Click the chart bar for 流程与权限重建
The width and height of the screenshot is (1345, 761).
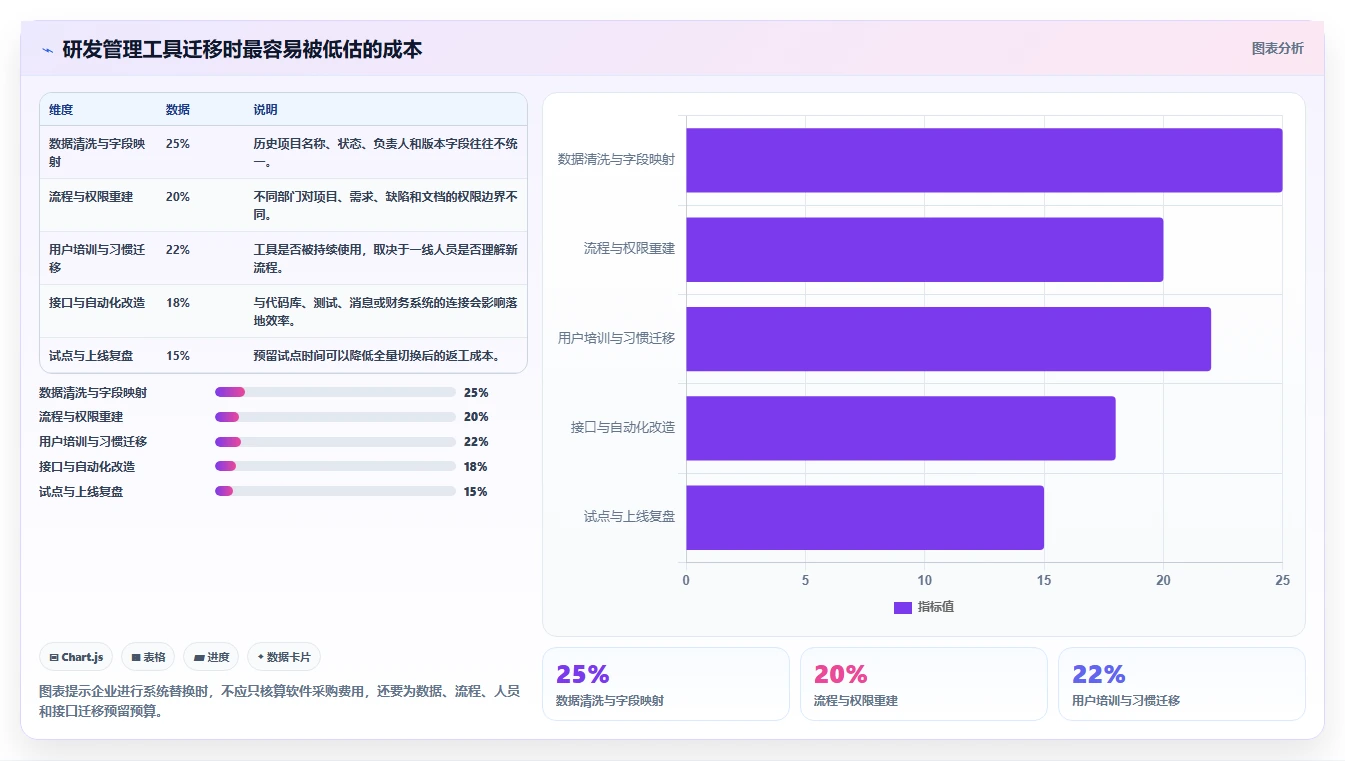point(924,249)
